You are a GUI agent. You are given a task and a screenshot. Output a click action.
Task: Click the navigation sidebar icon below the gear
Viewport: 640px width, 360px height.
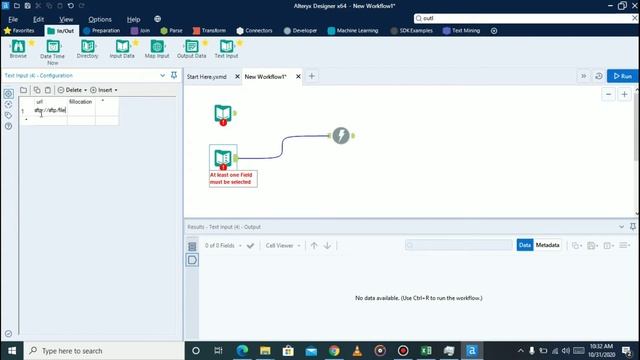[x=8, y=104]
